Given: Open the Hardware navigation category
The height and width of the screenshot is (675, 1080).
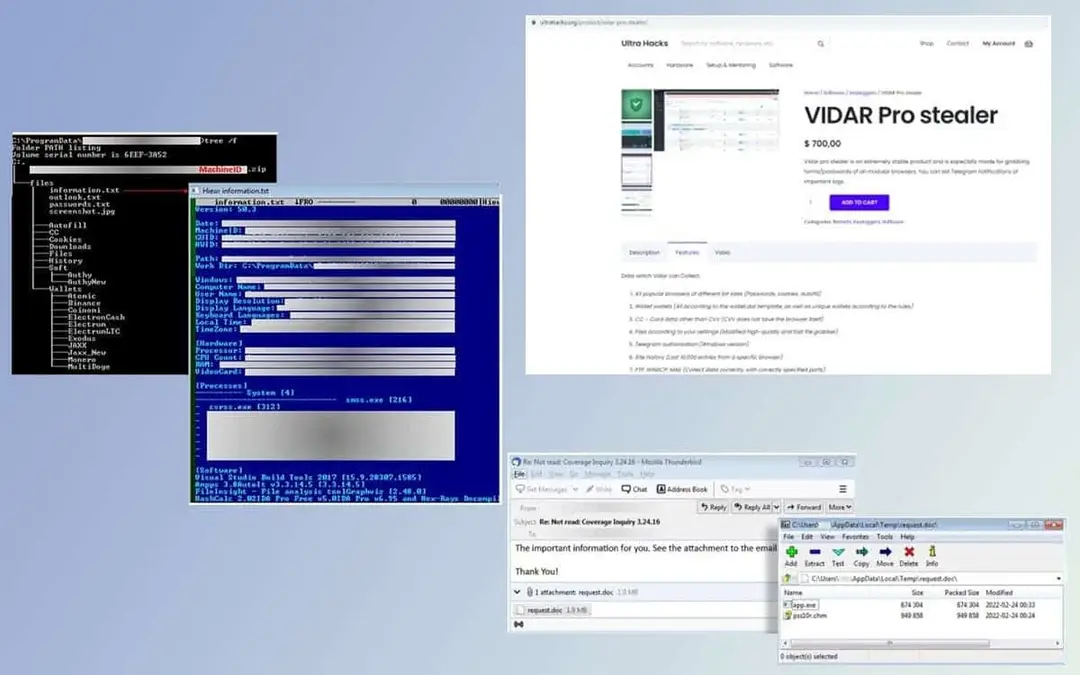Looking at the screenshot, I should 679,65.
